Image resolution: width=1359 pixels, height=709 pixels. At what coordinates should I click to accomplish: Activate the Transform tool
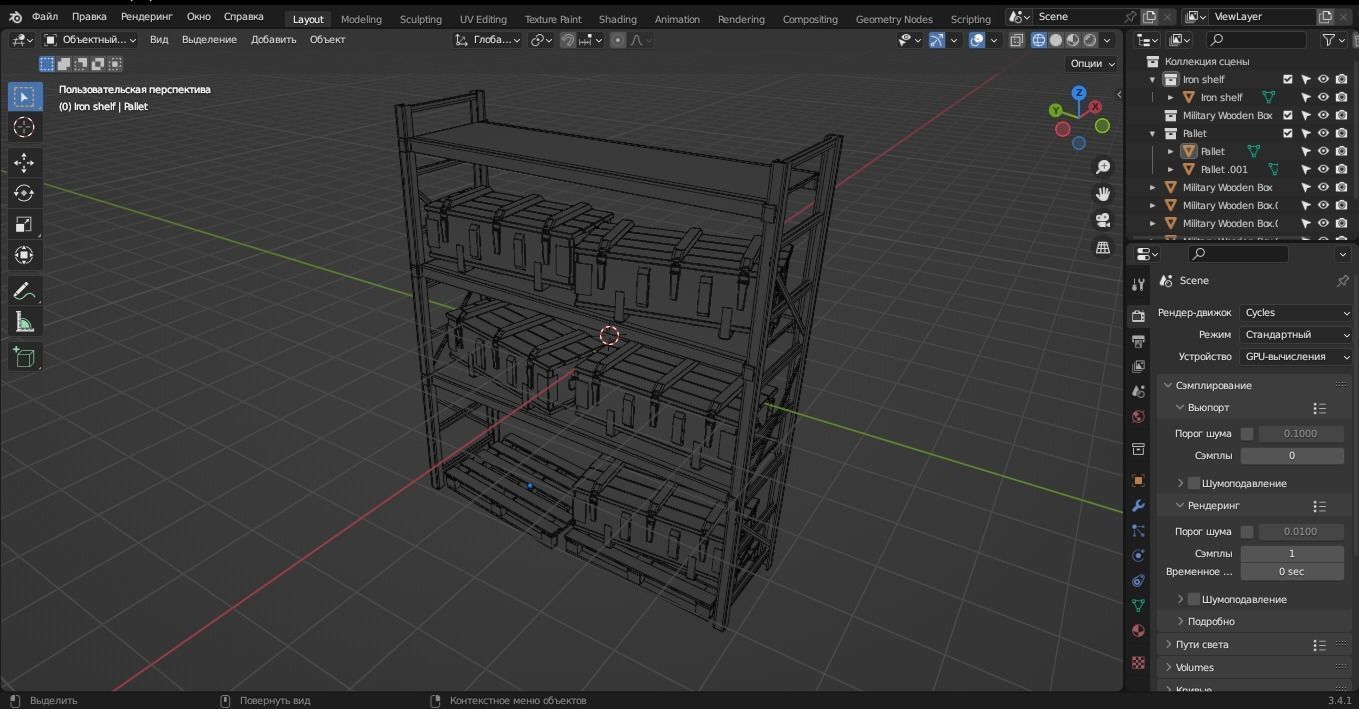(24, 255)
